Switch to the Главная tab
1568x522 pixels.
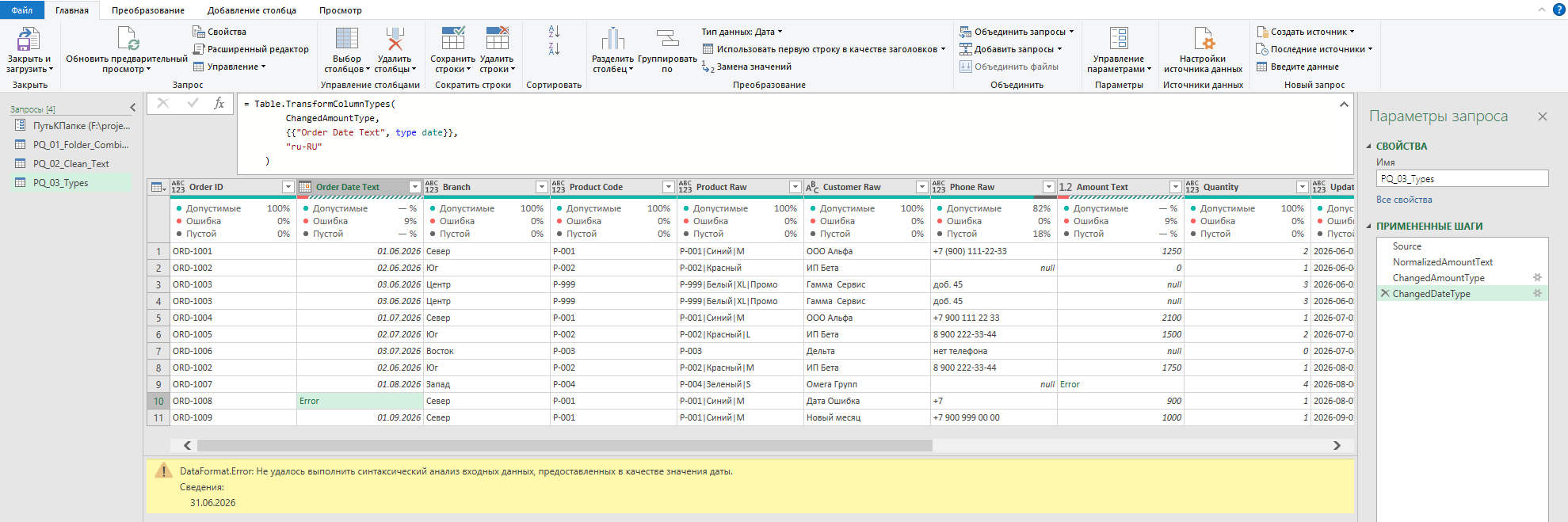[x=72, y=10]
